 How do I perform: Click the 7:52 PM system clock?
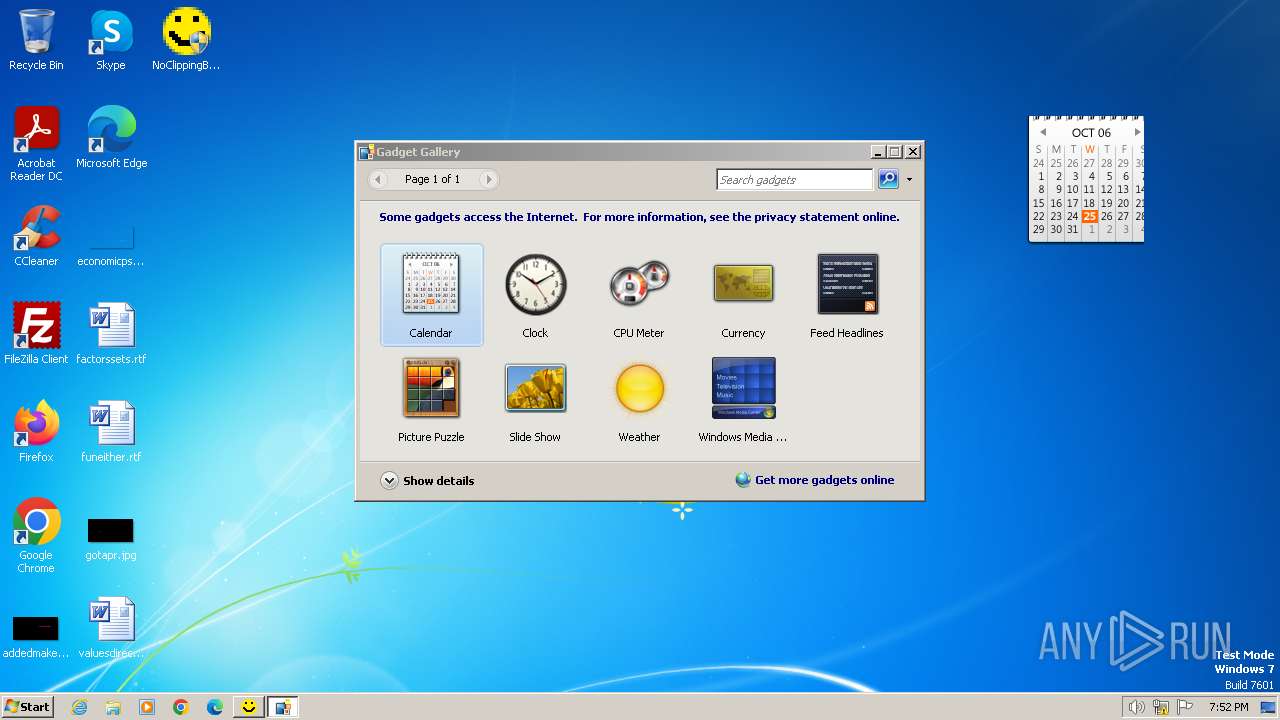pyautogui.click(x=1228, y=707)
